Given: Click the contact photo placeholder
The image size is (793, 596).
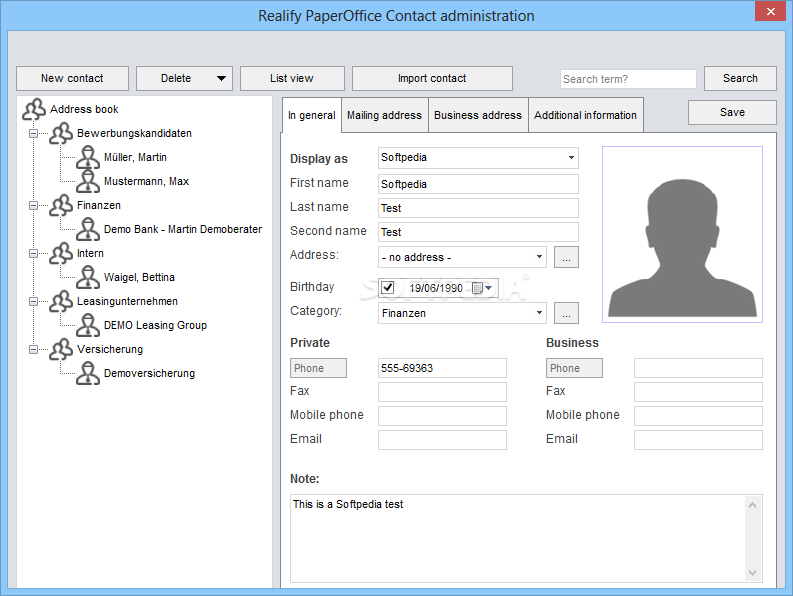Looking at the screenshot, I should click(x=682, y=234).
